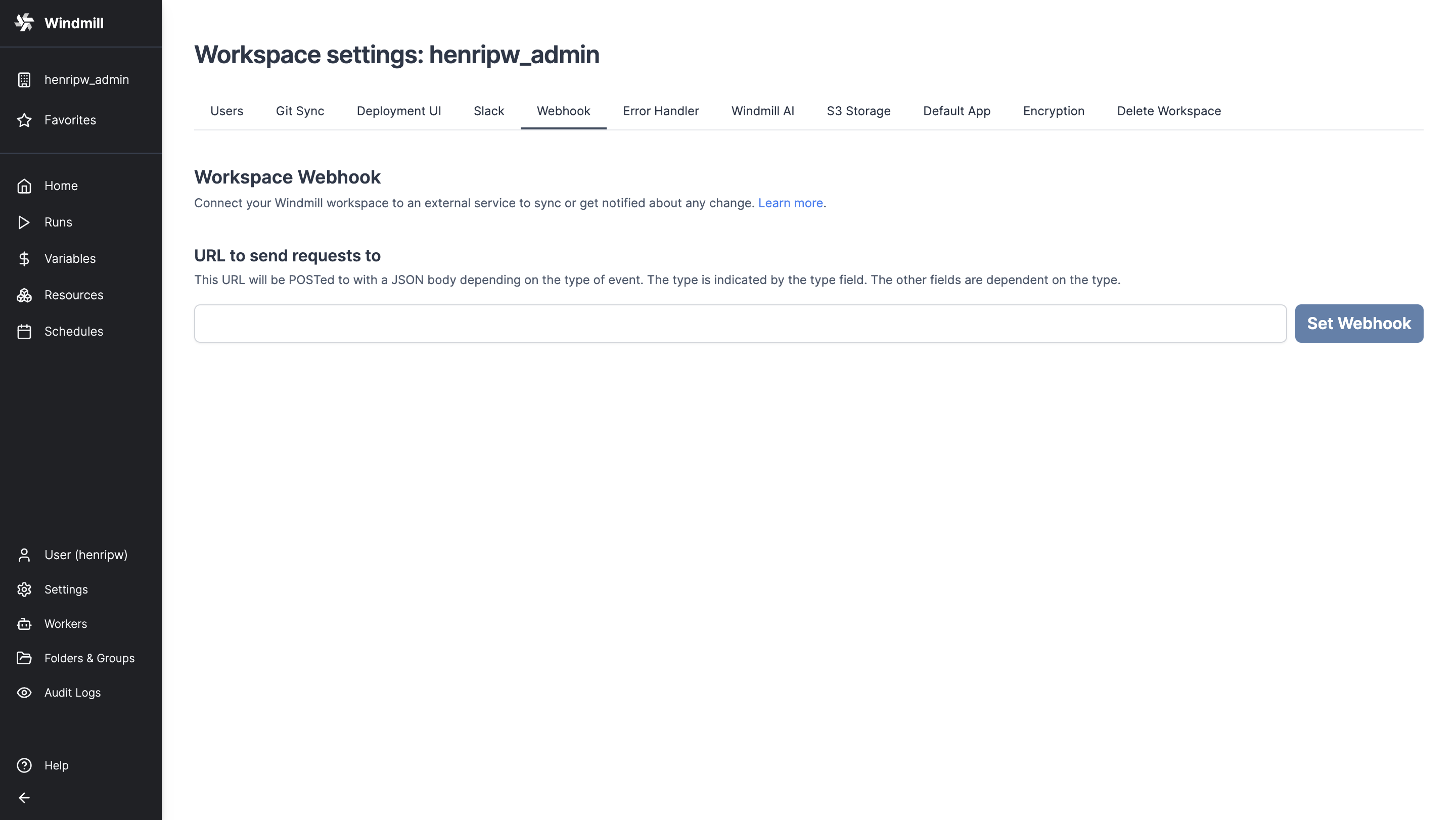
Task: Switch to the Encryption tab
Action: tap(1053, 111)
